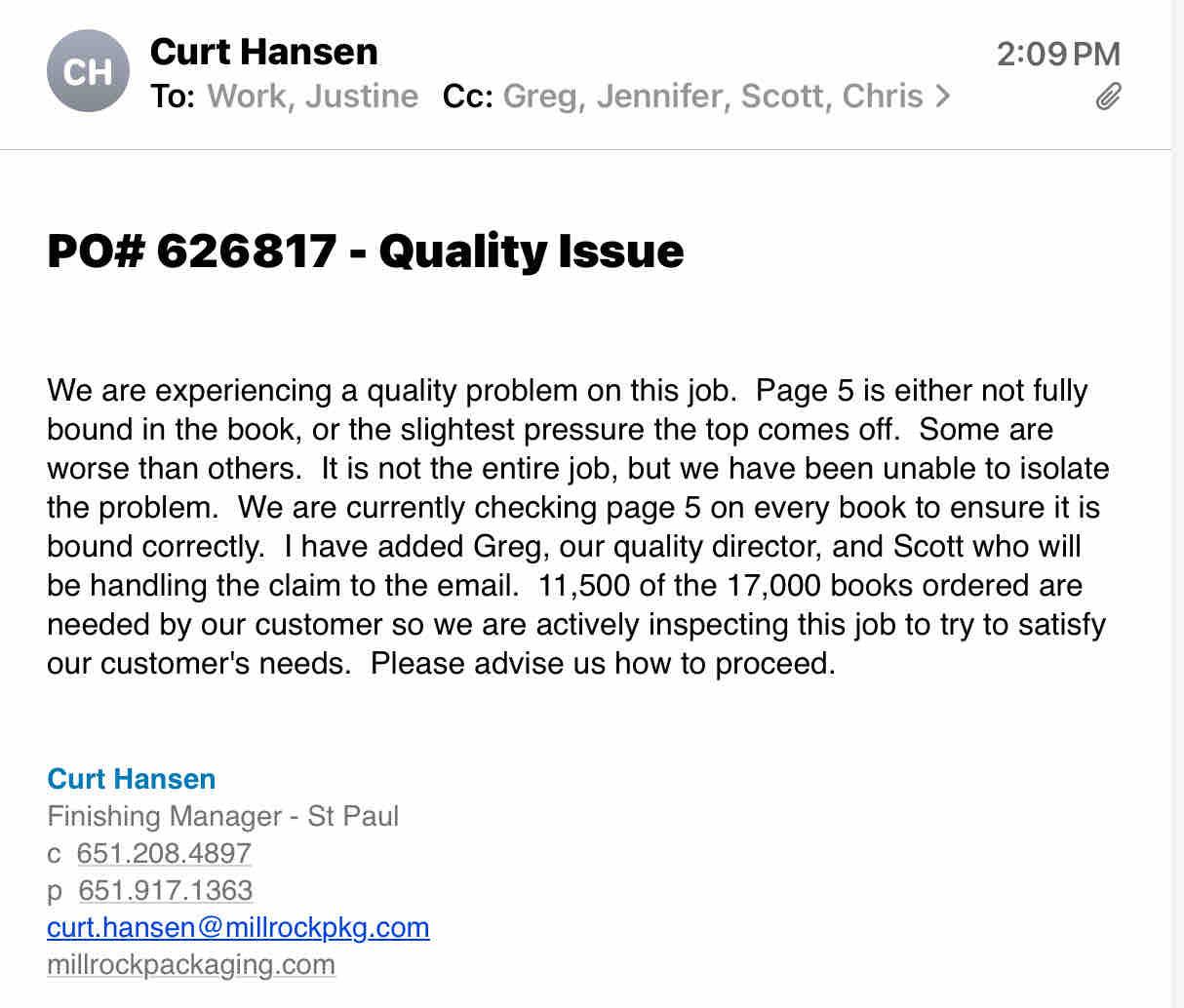This screenshot has height=1008, width=1184.
Task: Expand the full recipient list chevron
Action: 942,97
